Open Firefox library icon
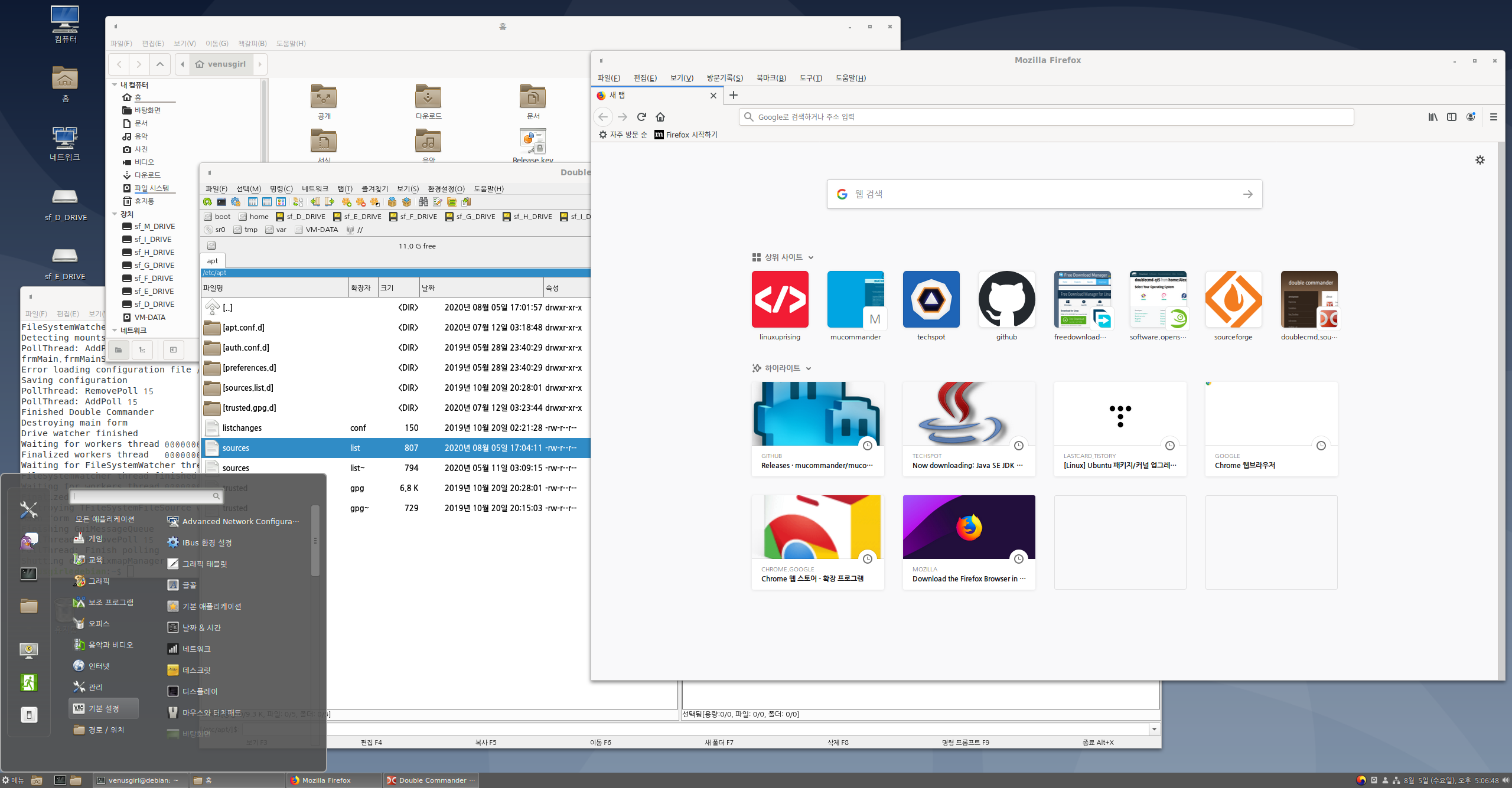The height and width of the screenshot is (788, 1512). 1433,117
